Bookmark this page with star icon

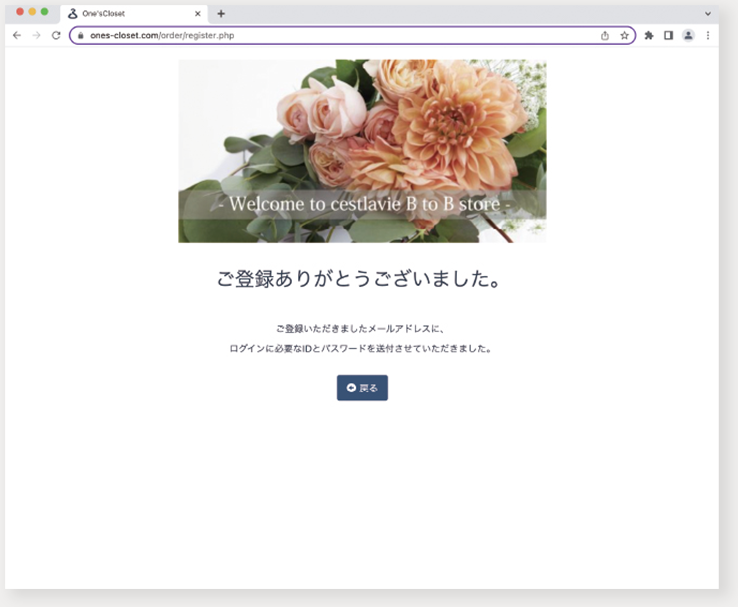tap(624, 35)
